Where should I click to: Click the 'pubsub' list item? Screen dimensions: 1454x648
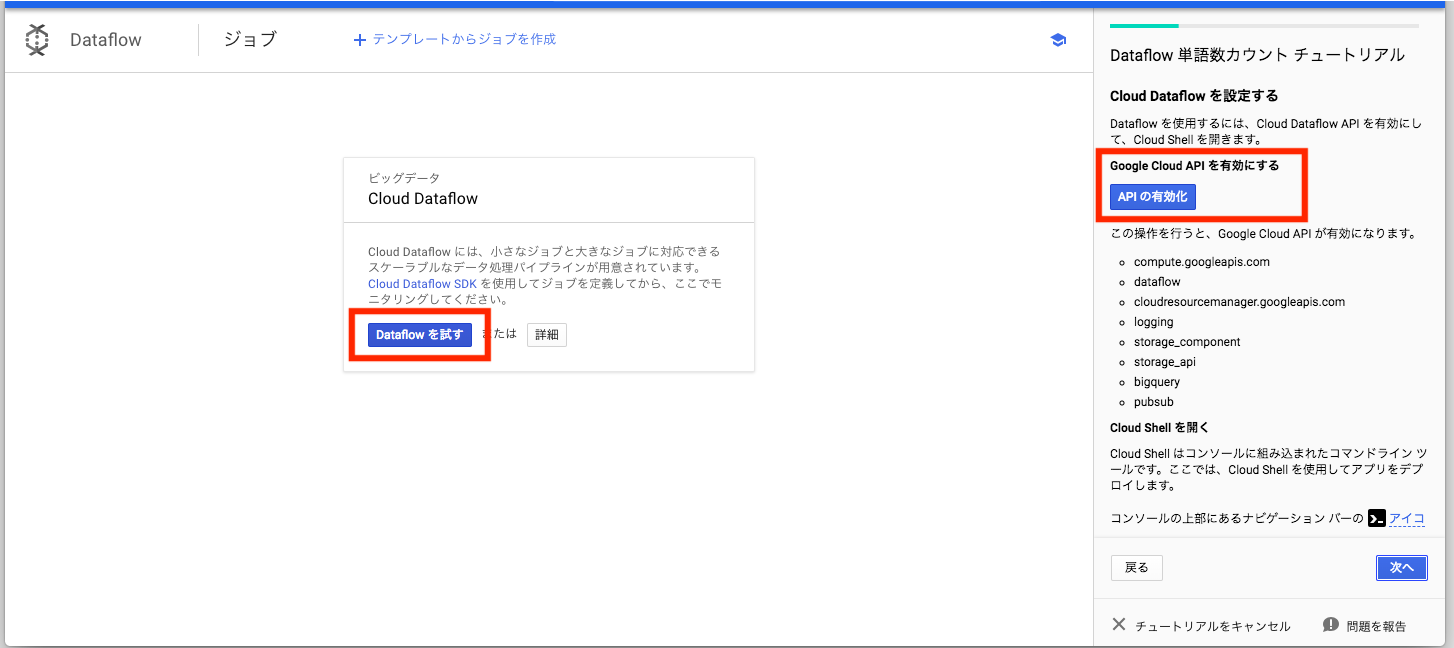(x=1153, y=402)
